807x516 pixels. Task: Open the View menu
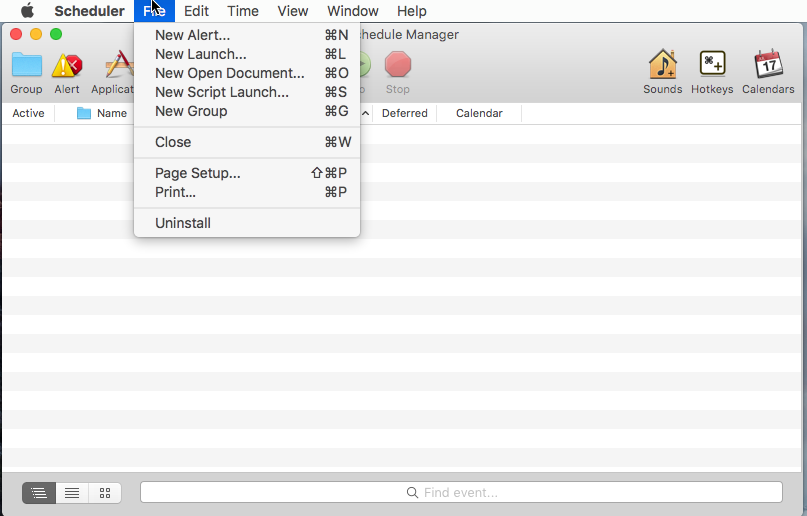(292, 11)
